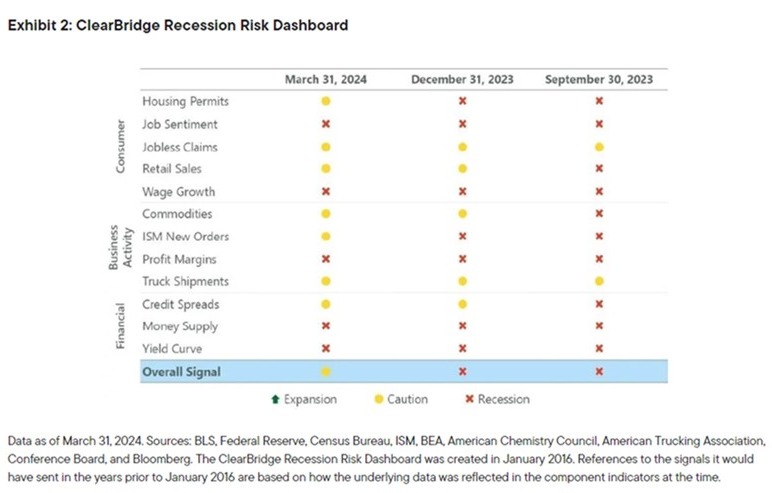Click Overall Signal caution dot for March 2024
Image resolution: width=772 pixels, height=493 pixels.
(326, 372)
